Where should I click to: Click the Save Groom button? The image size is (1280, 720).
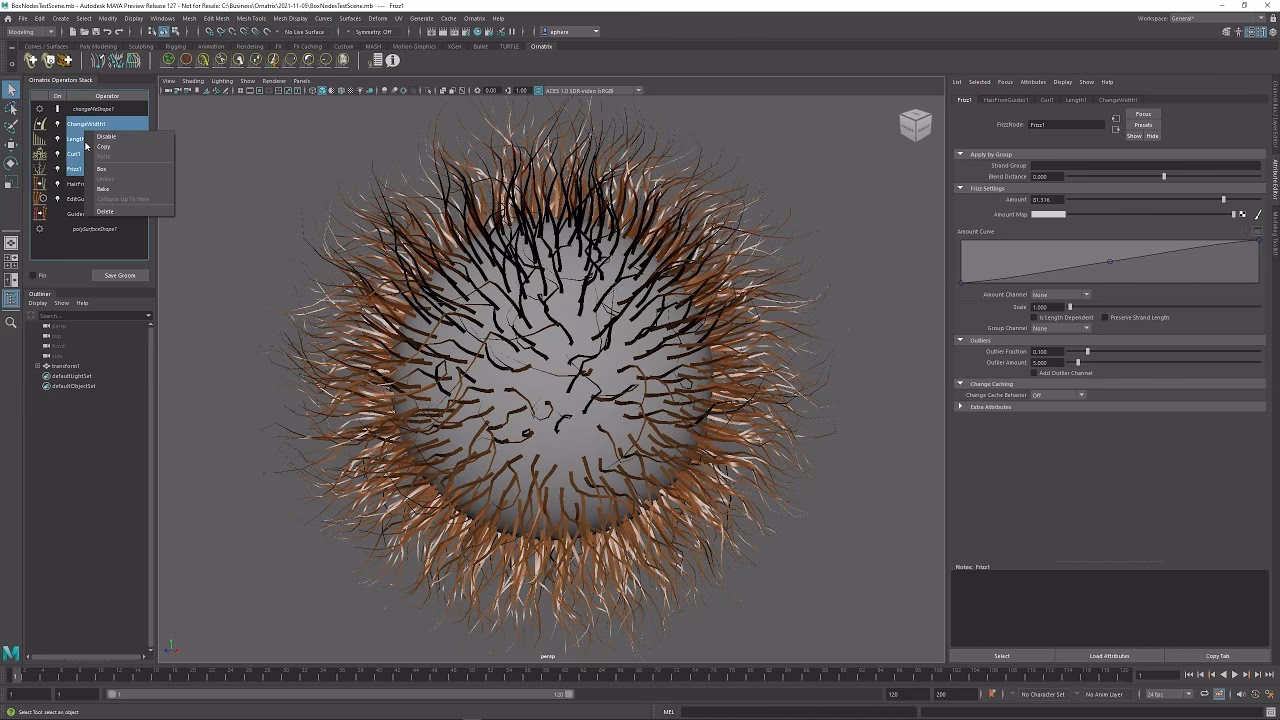pos(120,276)
